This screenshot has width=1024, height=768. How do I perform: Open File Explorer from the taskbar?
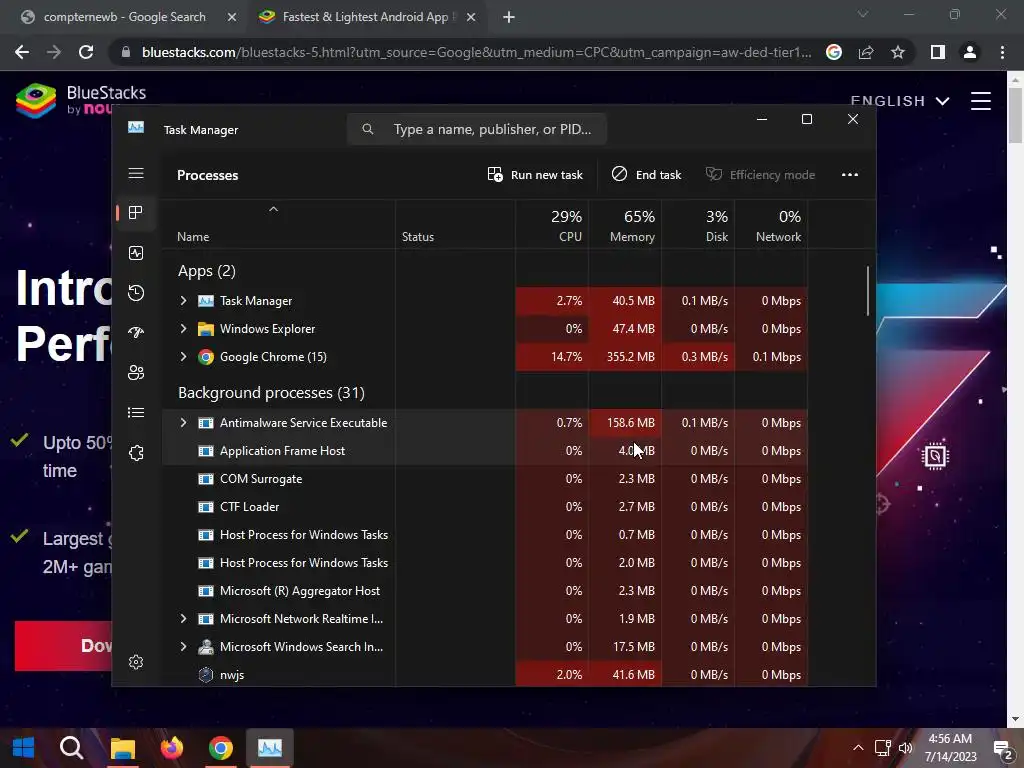tap(122, 748)
